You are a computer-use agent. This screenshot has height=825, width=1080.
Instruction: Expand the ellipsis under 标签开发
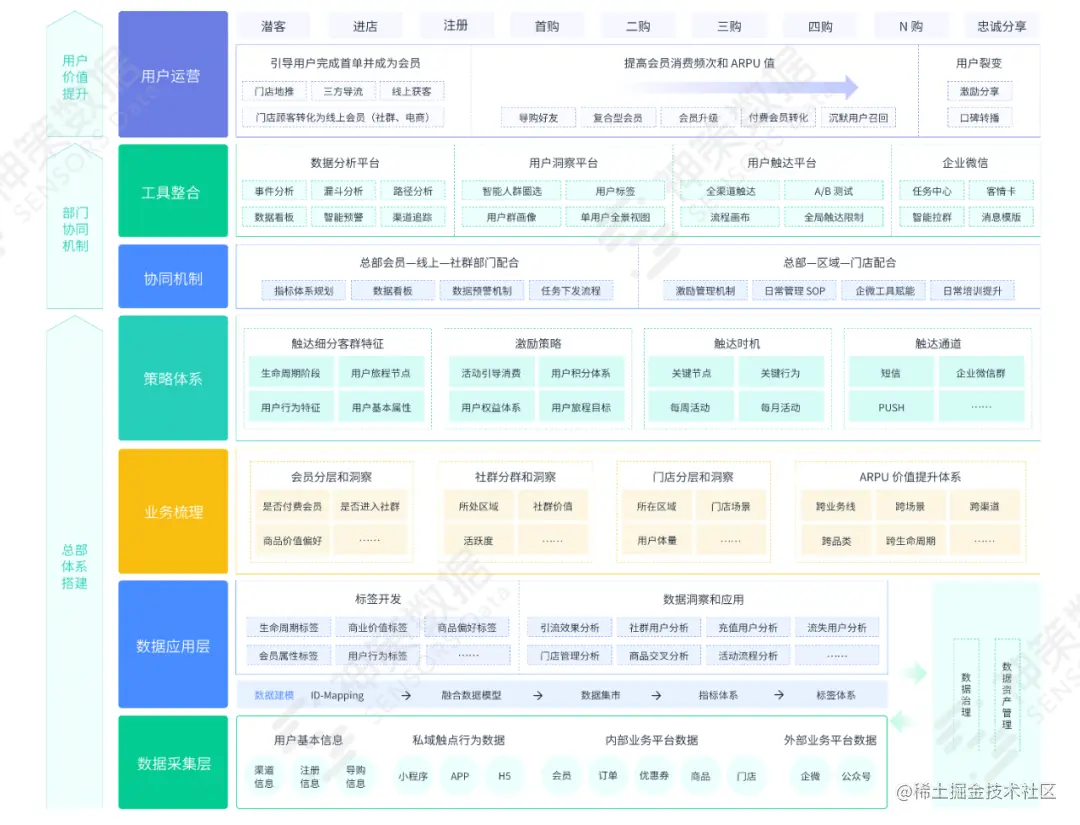[x=467, y=657]
